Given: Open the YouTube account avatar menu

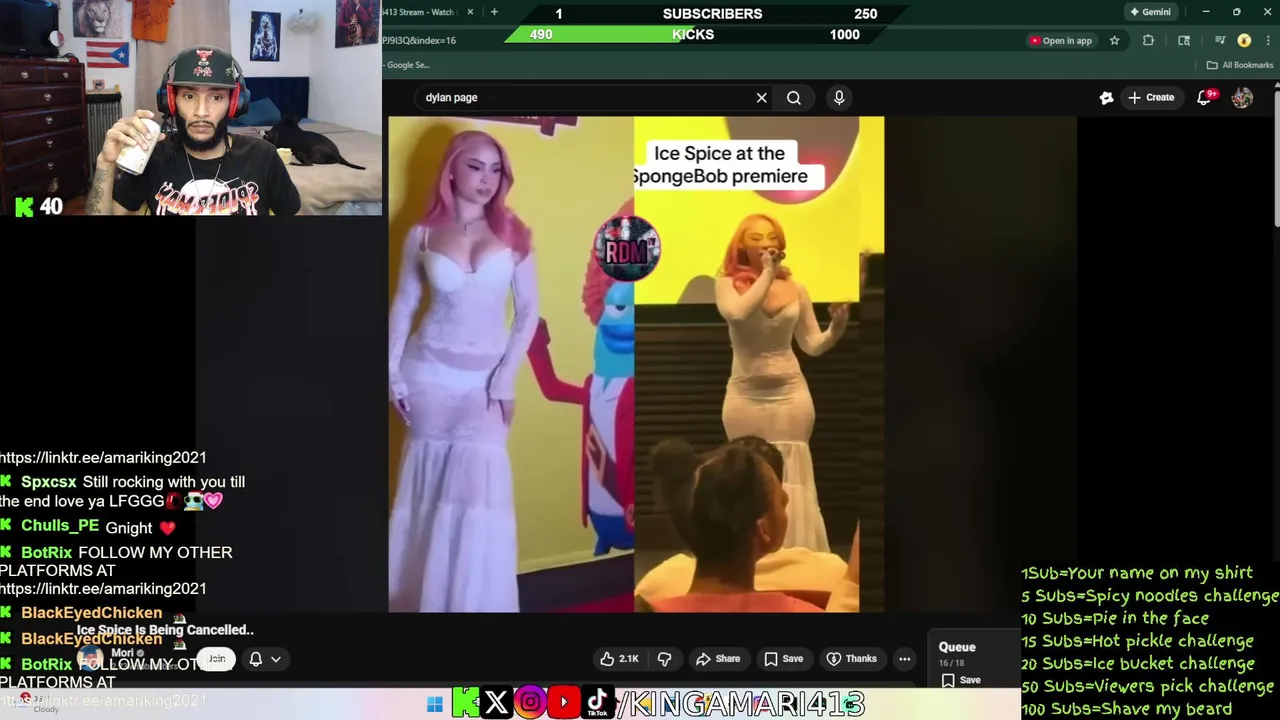Looking at the screenshot, I should (1242, 97).
